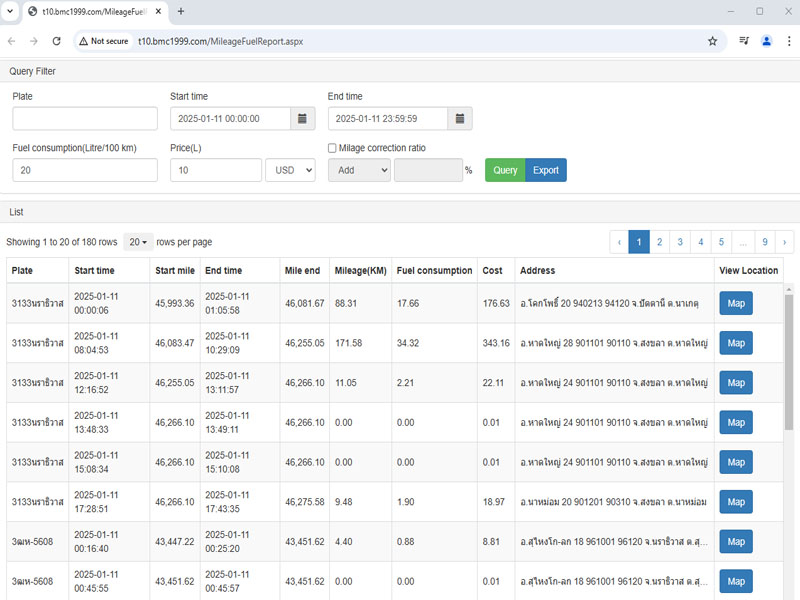Click the Fuel consumption column header
This screenshot has width=800, height=600.
434,271
